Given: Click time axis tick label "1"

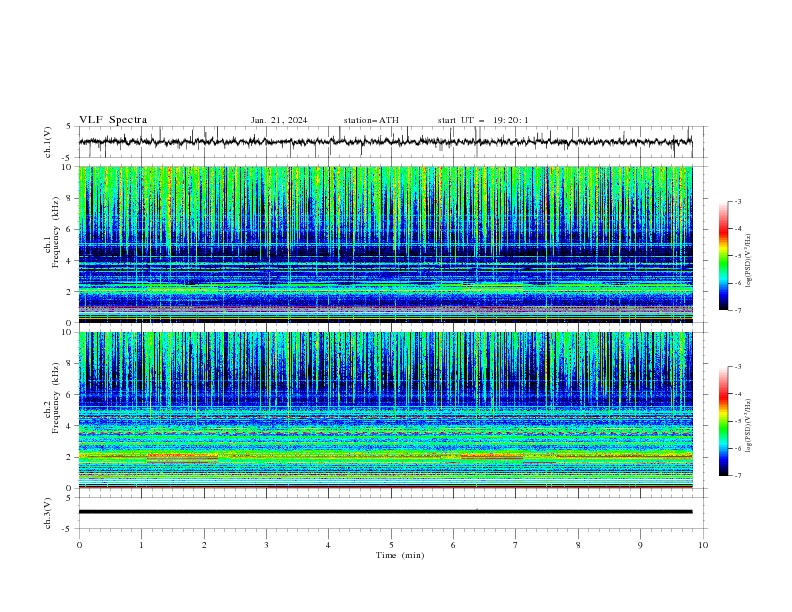Looking at the screenshot, I should [x=141, y=545].
